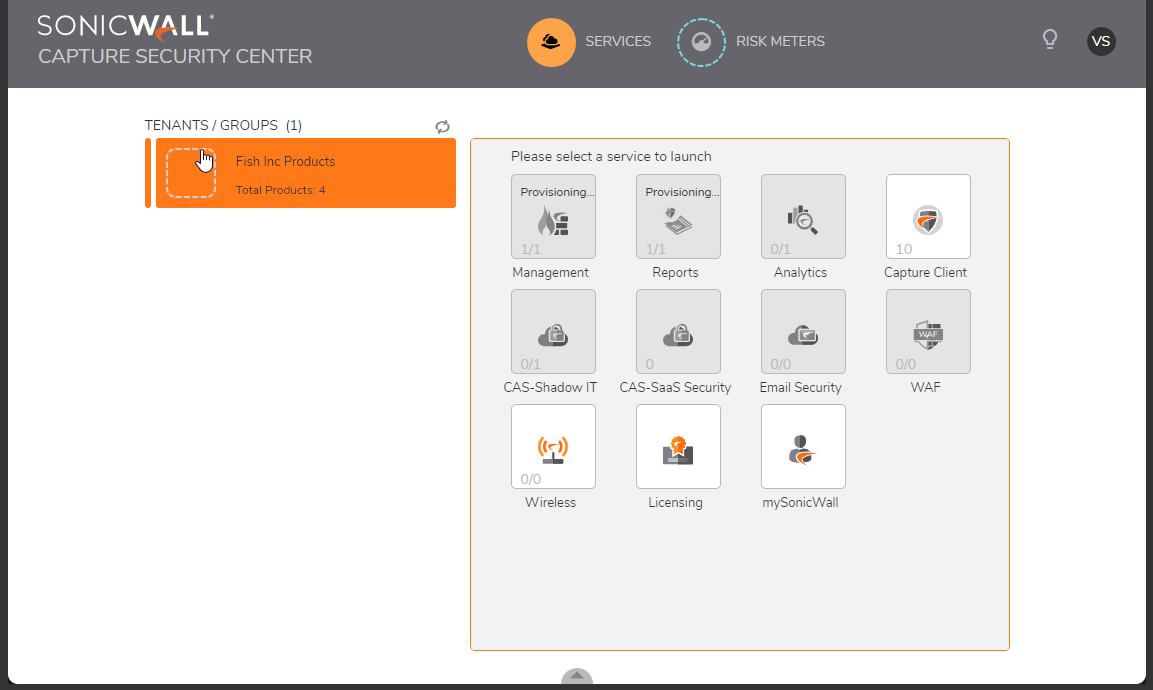1153x690 pixels.
Task: Click the 'TENANTS / GROUPS (1)' heading
Action: click(x=223, y=125)
